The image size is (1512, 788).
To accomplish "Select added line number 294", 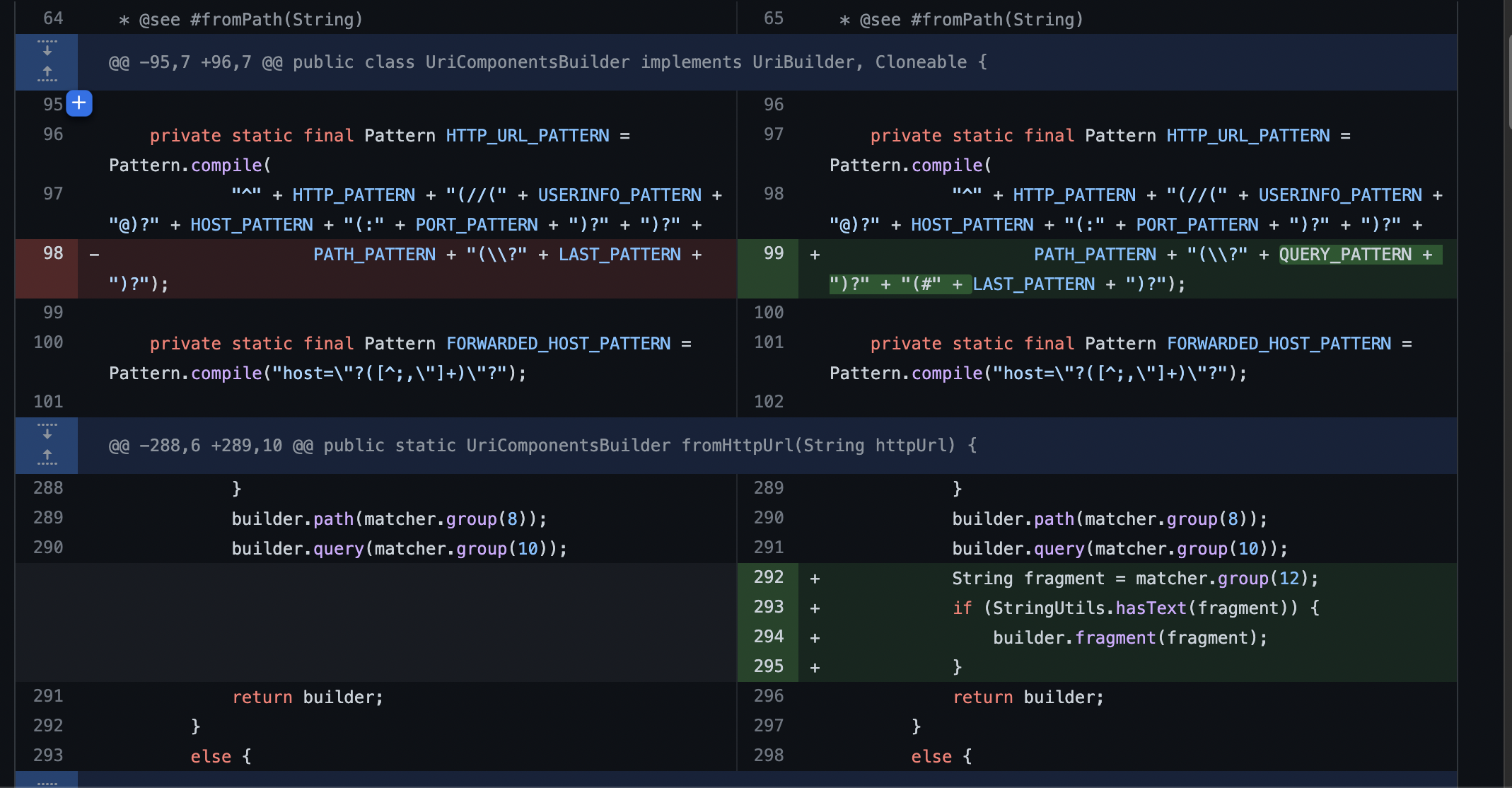I will pyautogui.click(x=769, y=637).
